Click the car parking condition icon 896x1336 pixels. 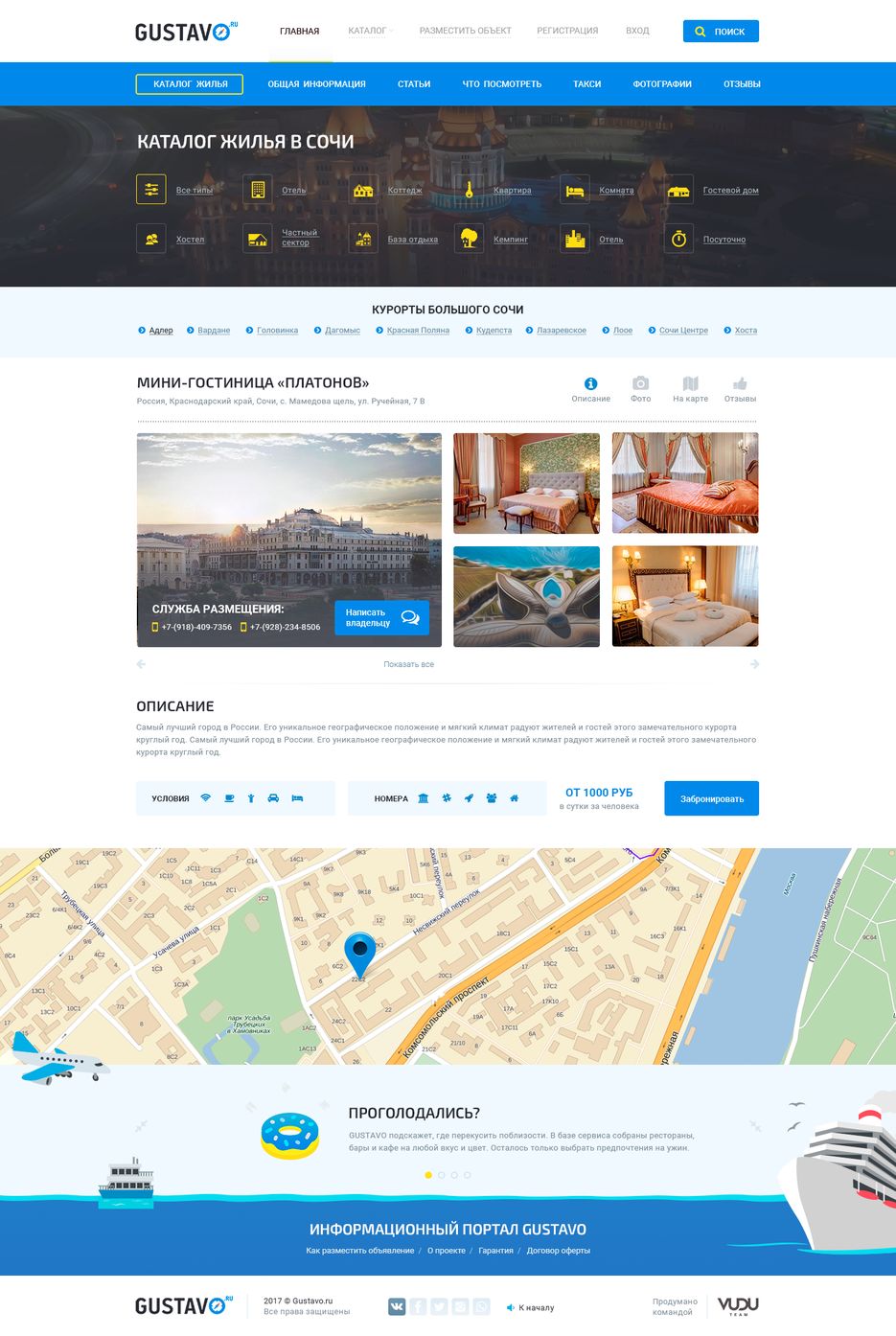(273, 797)
